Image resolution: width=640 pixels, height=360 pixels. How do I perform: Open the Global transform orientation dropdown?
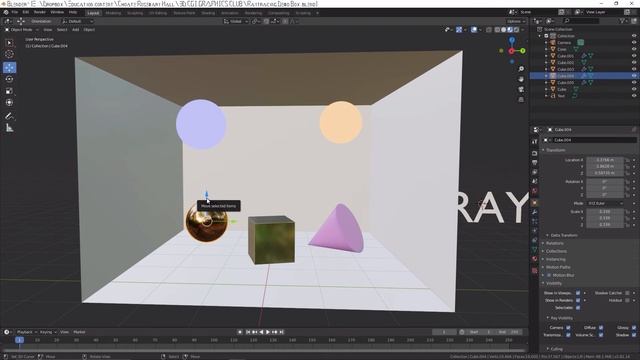(236, 21)
